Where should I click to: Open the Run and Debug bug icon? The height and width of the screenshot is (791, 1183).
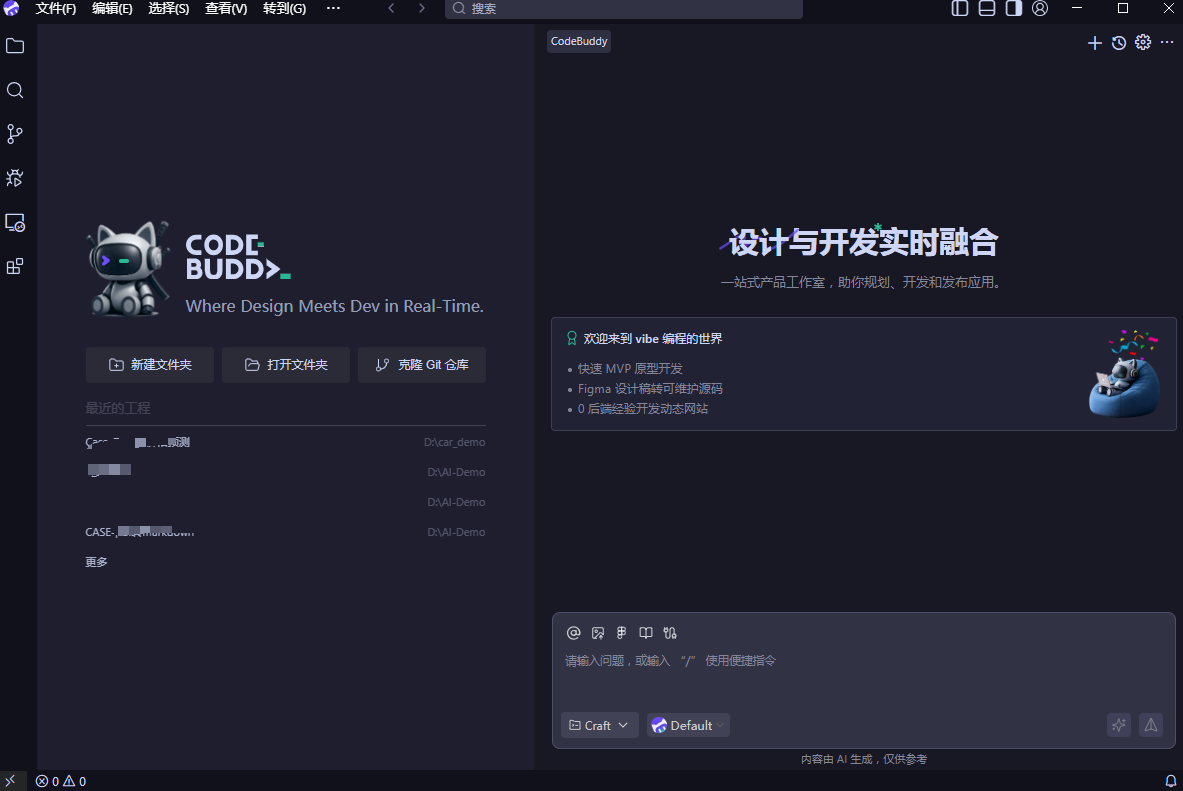pyautogui.click(x=15, y=178)
